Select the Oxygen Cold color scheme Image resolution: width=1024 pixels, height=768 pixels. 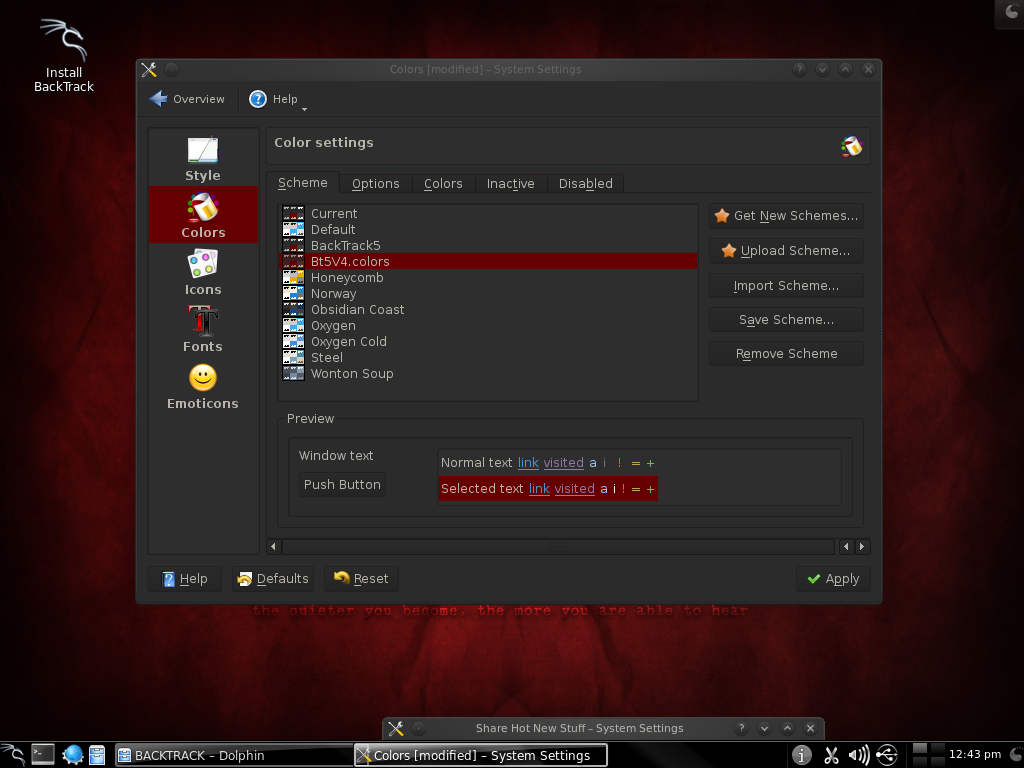point(488,342)
